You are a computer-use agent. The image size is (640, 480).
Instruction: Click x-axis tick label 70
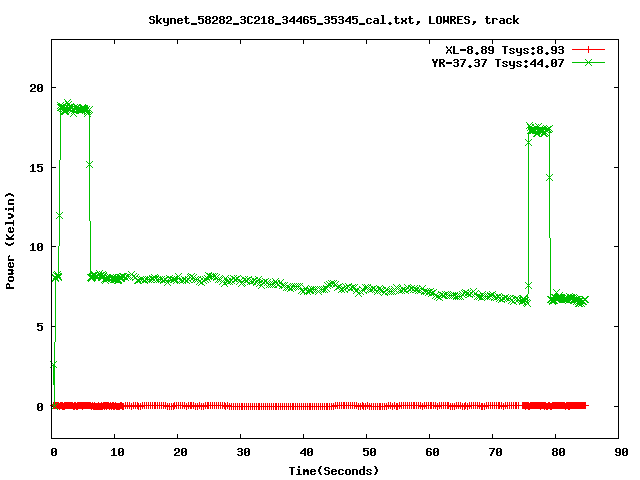[495, 452]
